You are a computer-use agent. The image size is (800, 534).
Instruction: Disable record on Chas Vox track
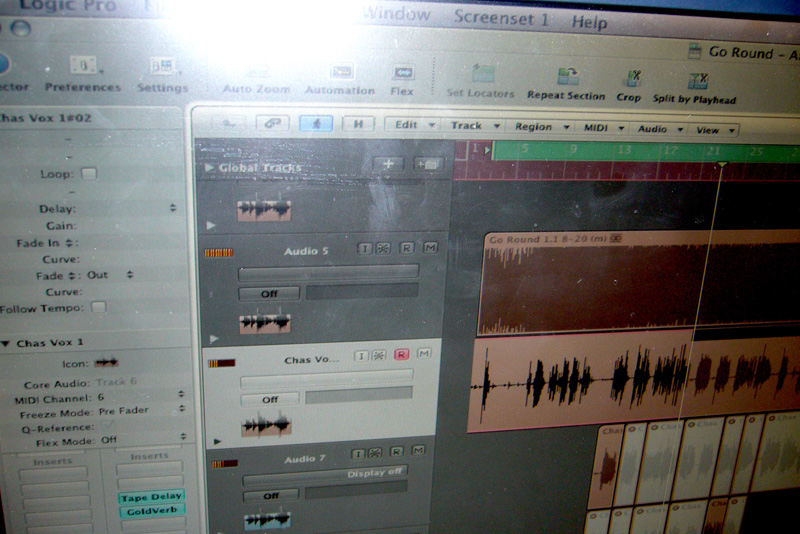[402, 354]
